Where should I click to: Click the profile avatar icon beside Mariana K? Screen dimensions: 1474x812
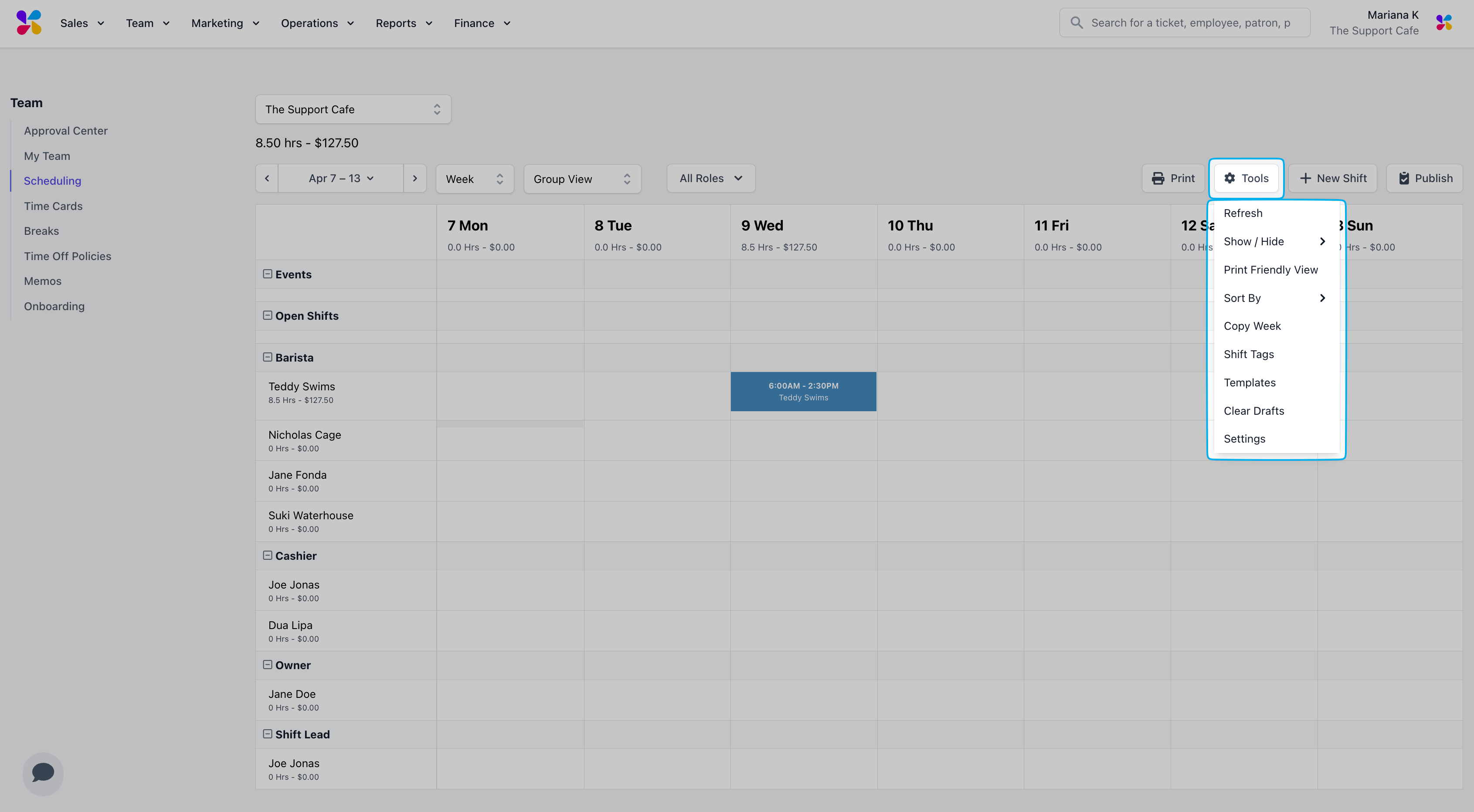click(1443, 23)
